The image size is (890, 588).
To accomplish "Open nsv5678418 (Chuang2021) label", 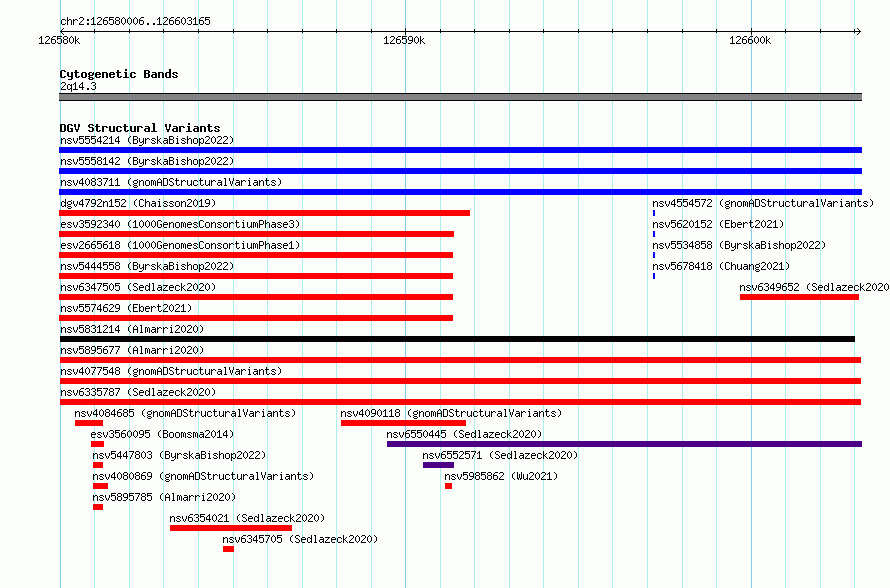I will 721,266.
